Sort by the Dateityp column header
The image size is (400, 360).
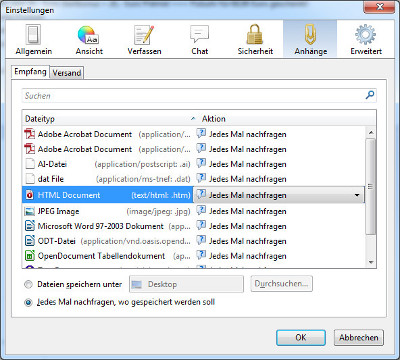tap(110, 119)
